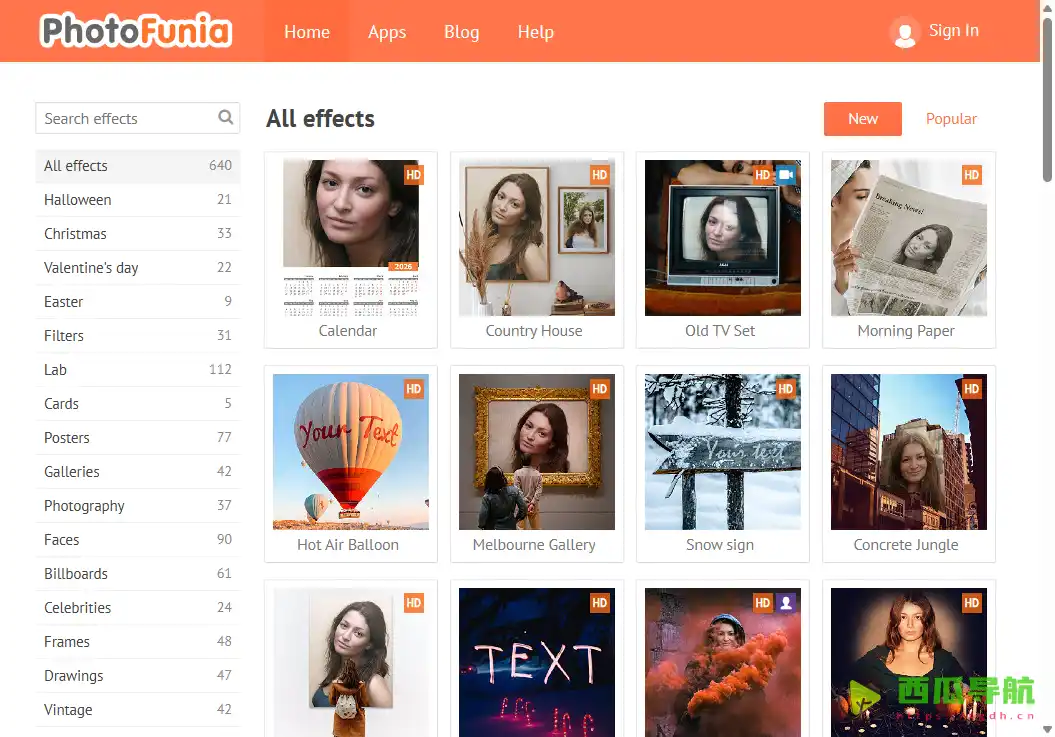Click the video camera badge on Old TV Set
The width and height of the screenshot is (1055, 737).
[786, 175]
